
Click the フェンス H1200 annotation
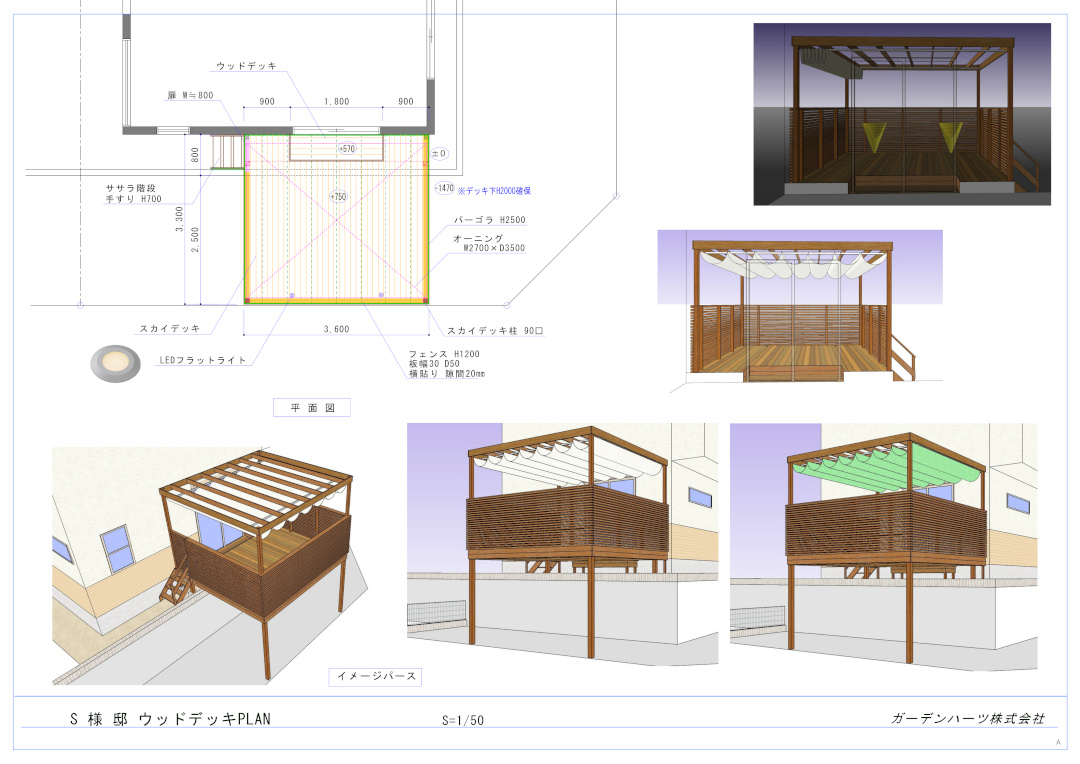tap(444, 354)
